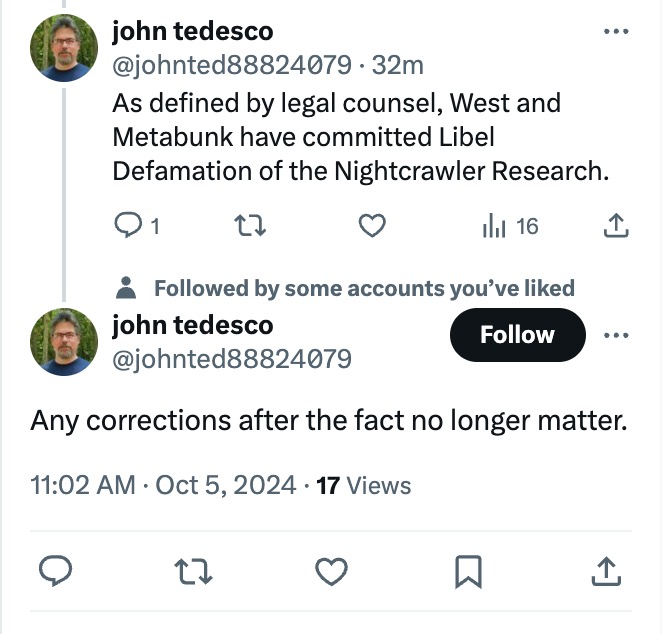Repost the main tweet
This screenshot has height=634, width=662.
189,571
